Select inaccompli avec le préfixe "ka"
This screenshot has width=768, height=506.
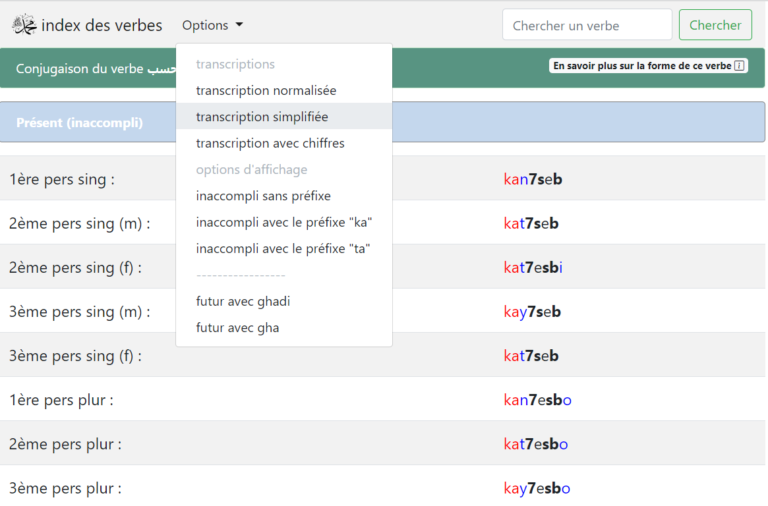[284, 222]
